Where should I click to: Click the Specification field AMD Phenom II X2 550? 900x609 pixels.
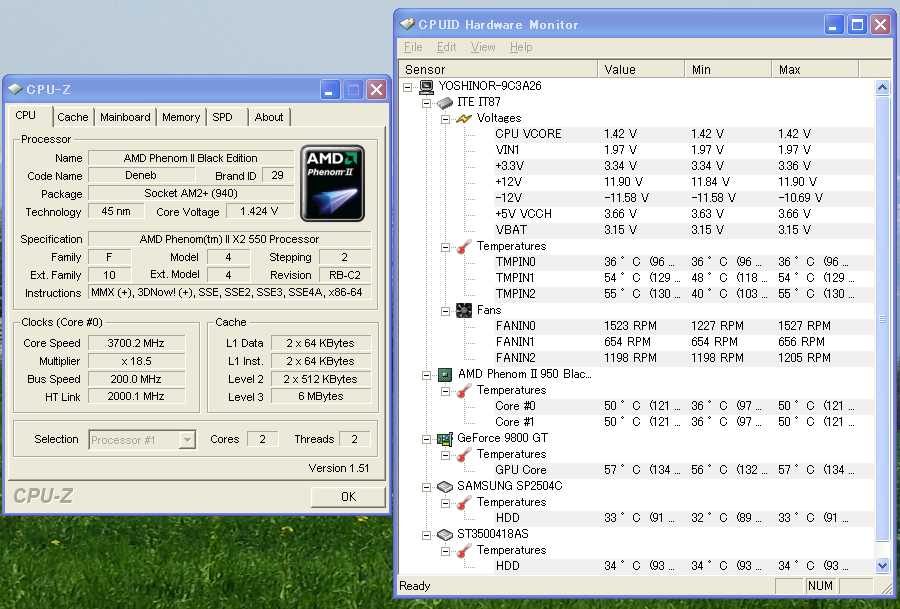(x=229, y=239)
